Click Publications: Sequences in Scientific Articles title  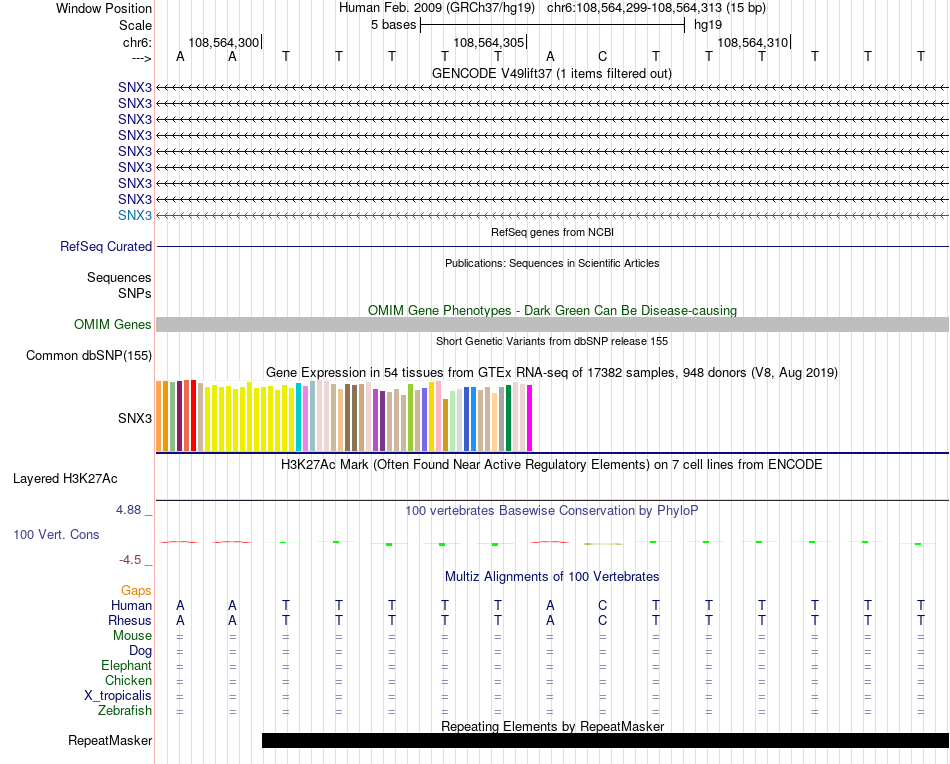coord(552,263)
